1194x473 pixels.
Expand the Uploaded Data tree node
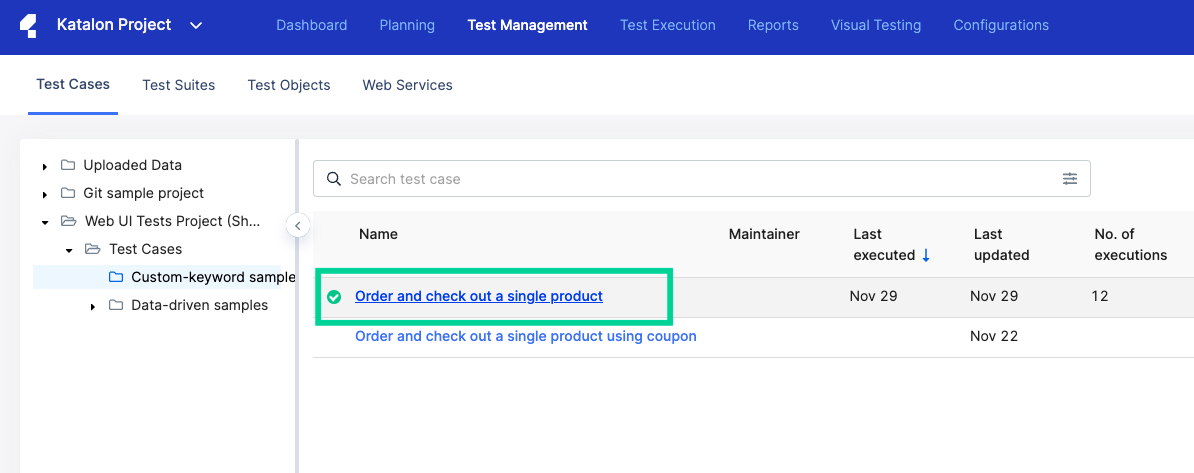45,166
